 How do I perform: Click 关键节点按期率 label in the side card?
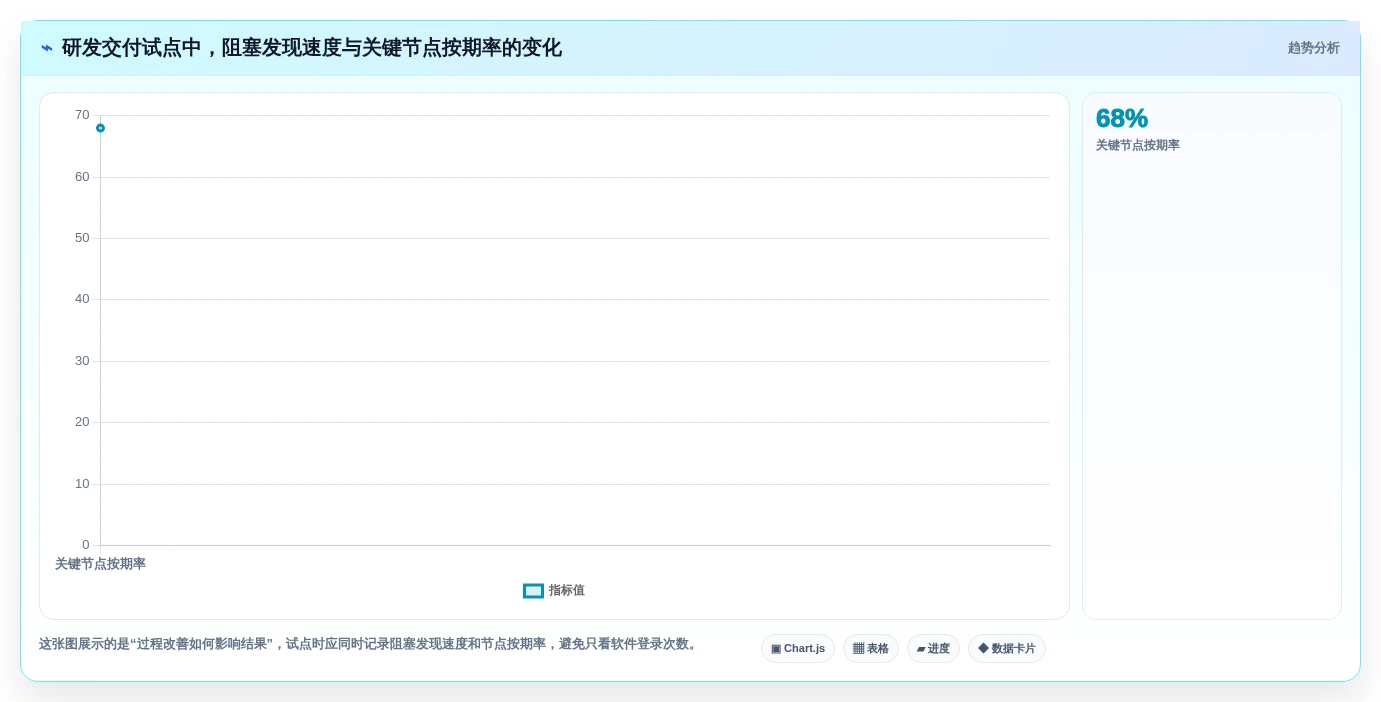(x=1137, y=146)
